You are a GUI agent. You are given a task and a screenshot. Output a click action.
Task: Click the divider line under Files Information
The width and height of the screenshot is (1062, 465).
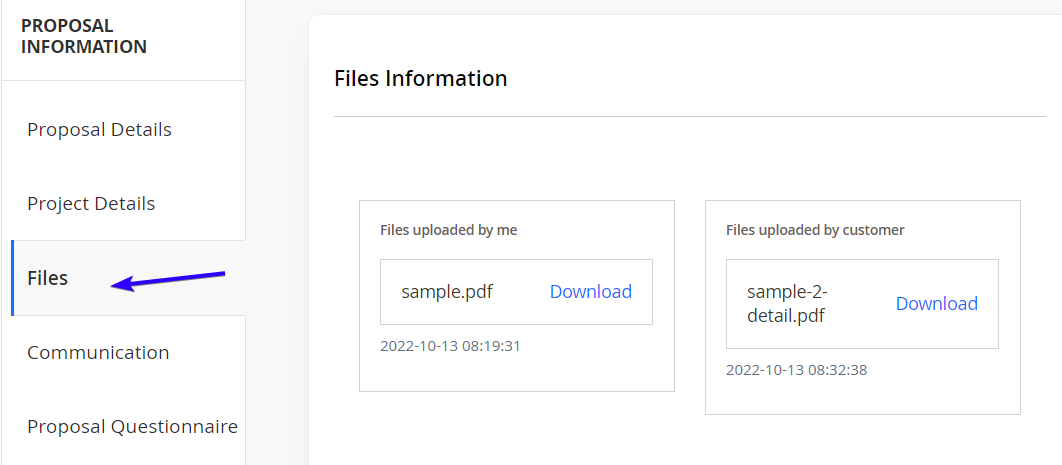pyautogui.click(x=689, y=116)
